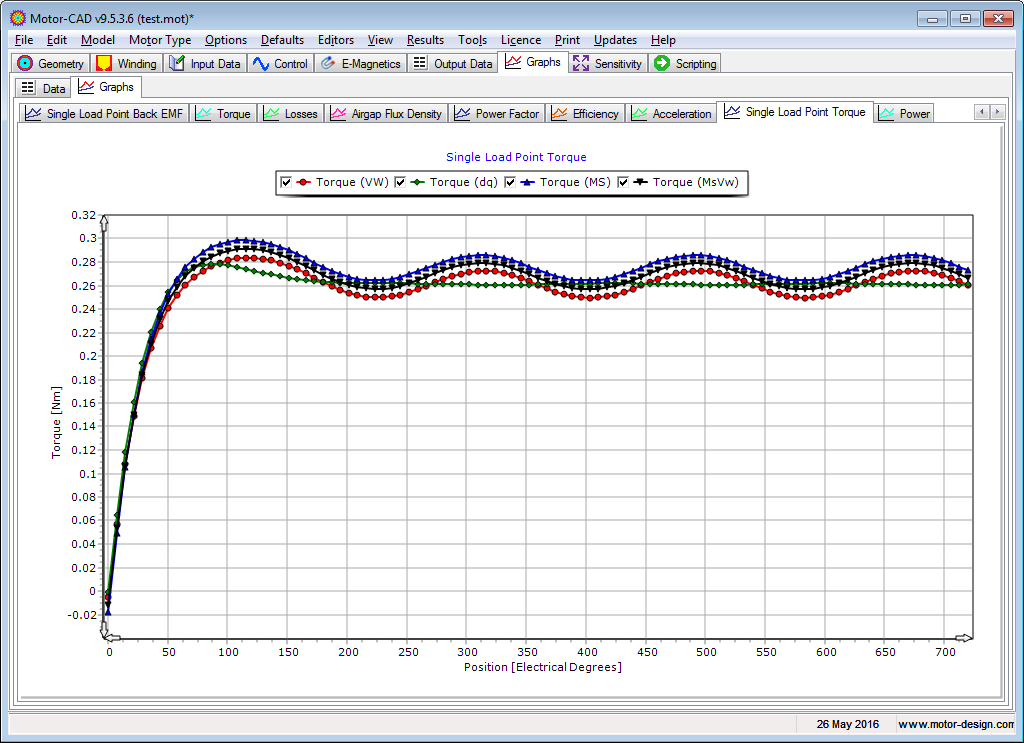Open the Results menu
1024x743 pixels.
425,40
